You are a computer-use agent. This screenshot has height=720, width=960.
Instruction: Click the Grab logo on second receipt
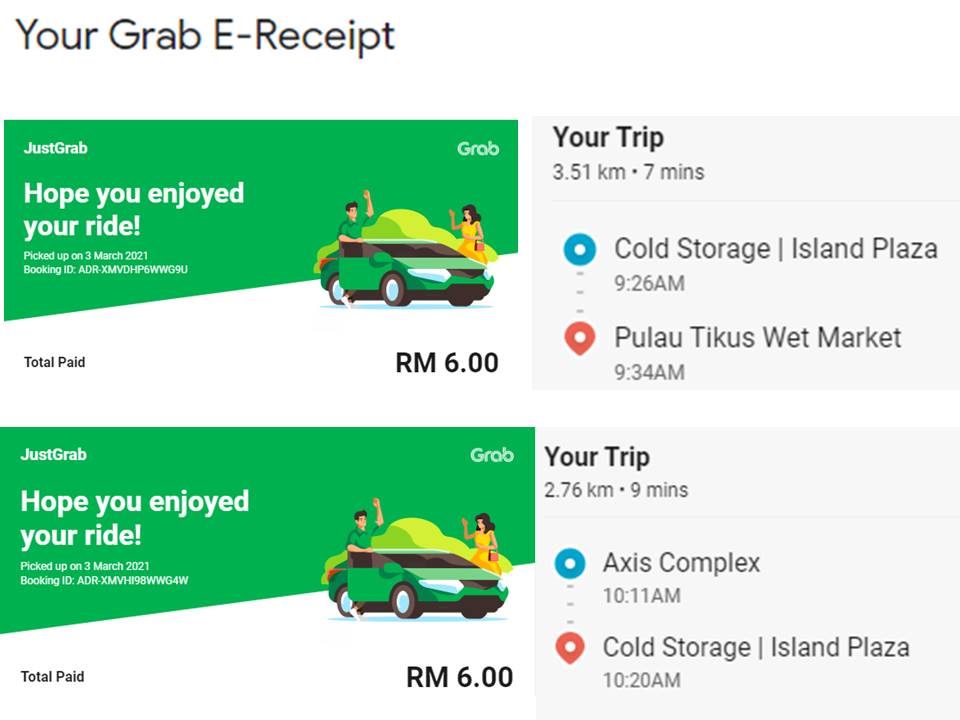click(492, 455)
